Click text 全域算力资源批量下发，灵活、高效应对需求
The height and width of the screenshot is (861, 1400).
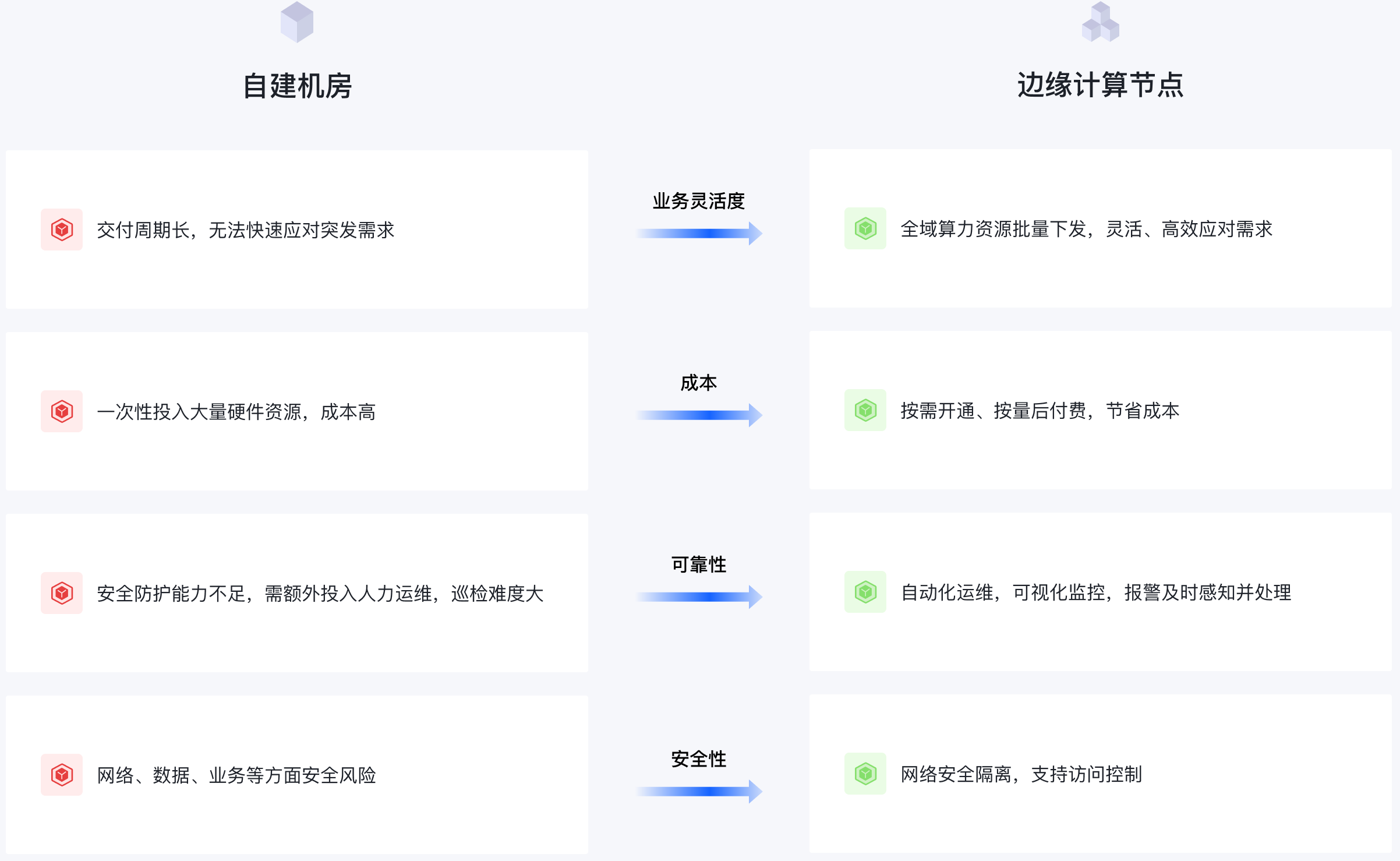tap(1087, 229)
